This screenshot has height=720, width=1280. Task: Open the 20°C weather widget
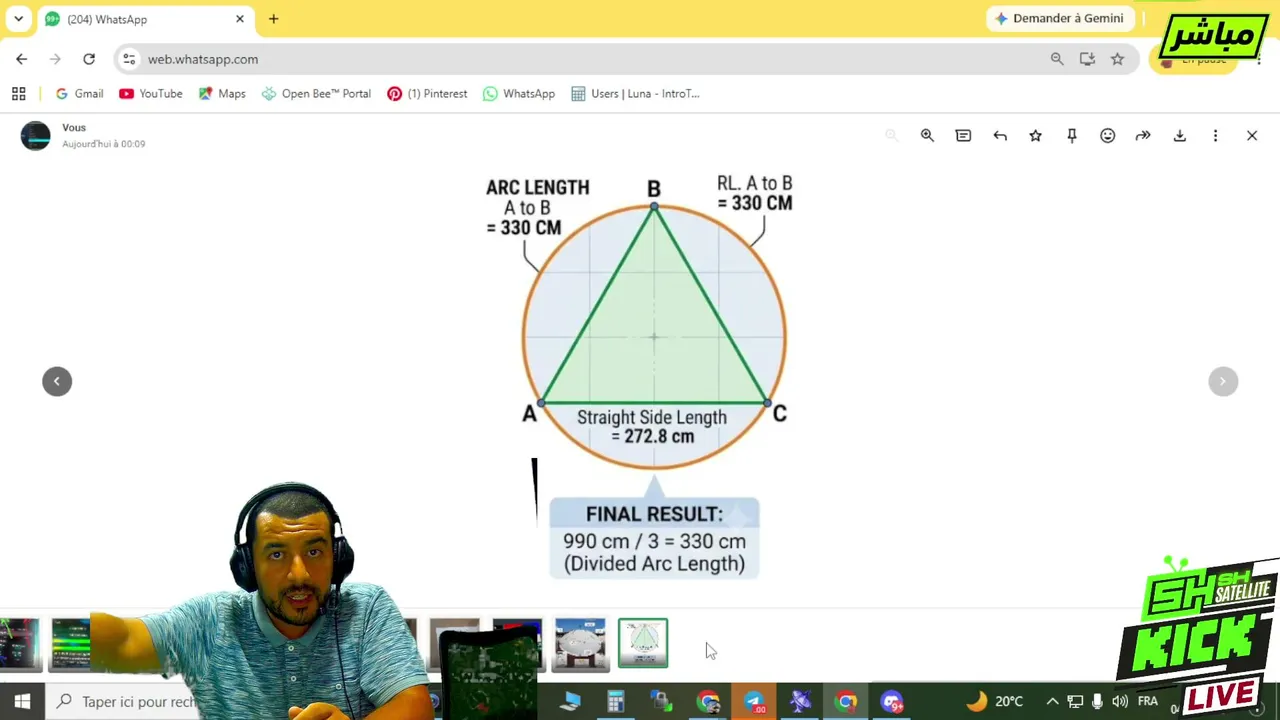[x=995, y=702]
